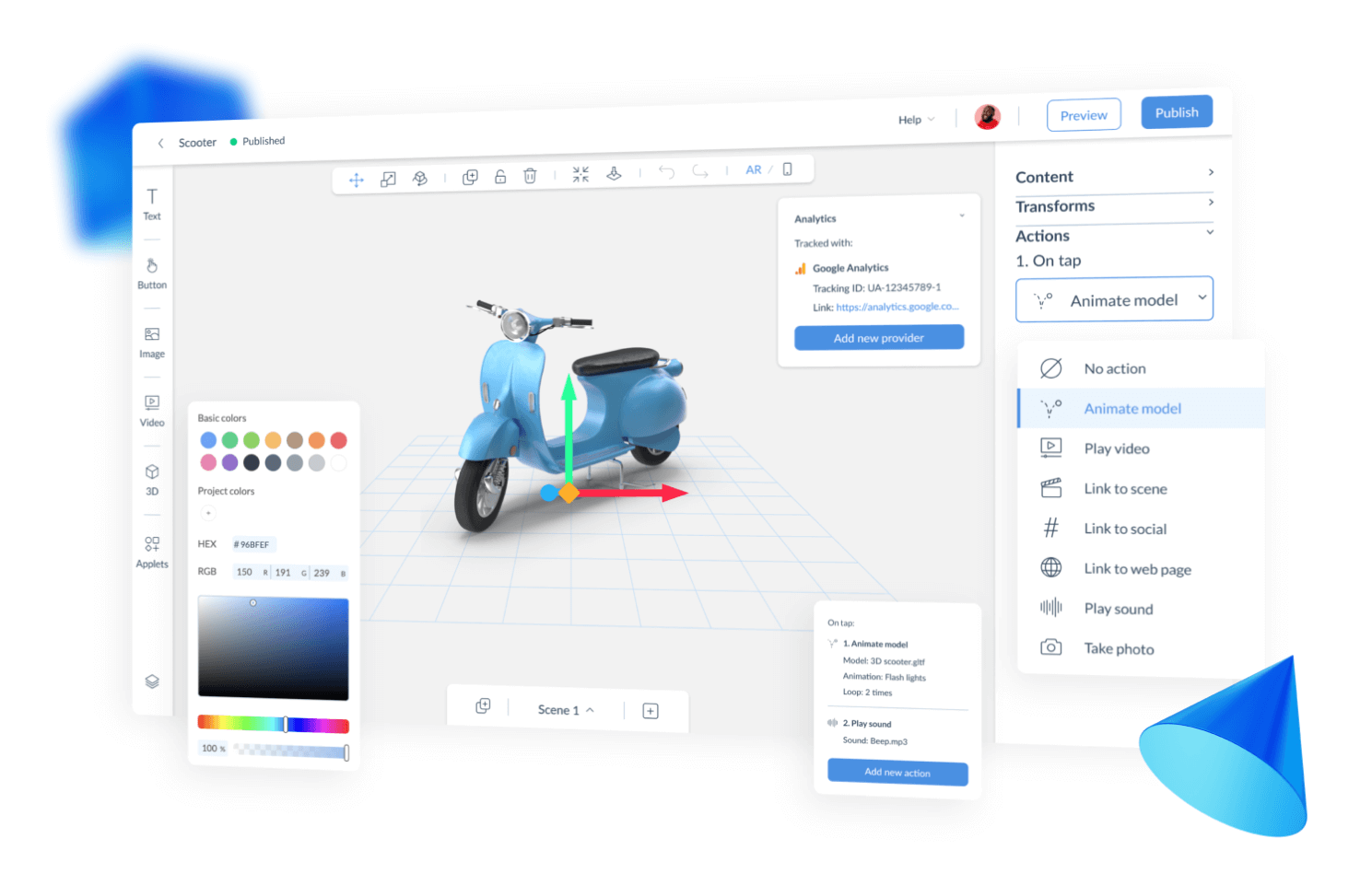The image size is (1372, 885).
Task: Toggle the lock icon in the toolbar
Action: pos(500,176)
